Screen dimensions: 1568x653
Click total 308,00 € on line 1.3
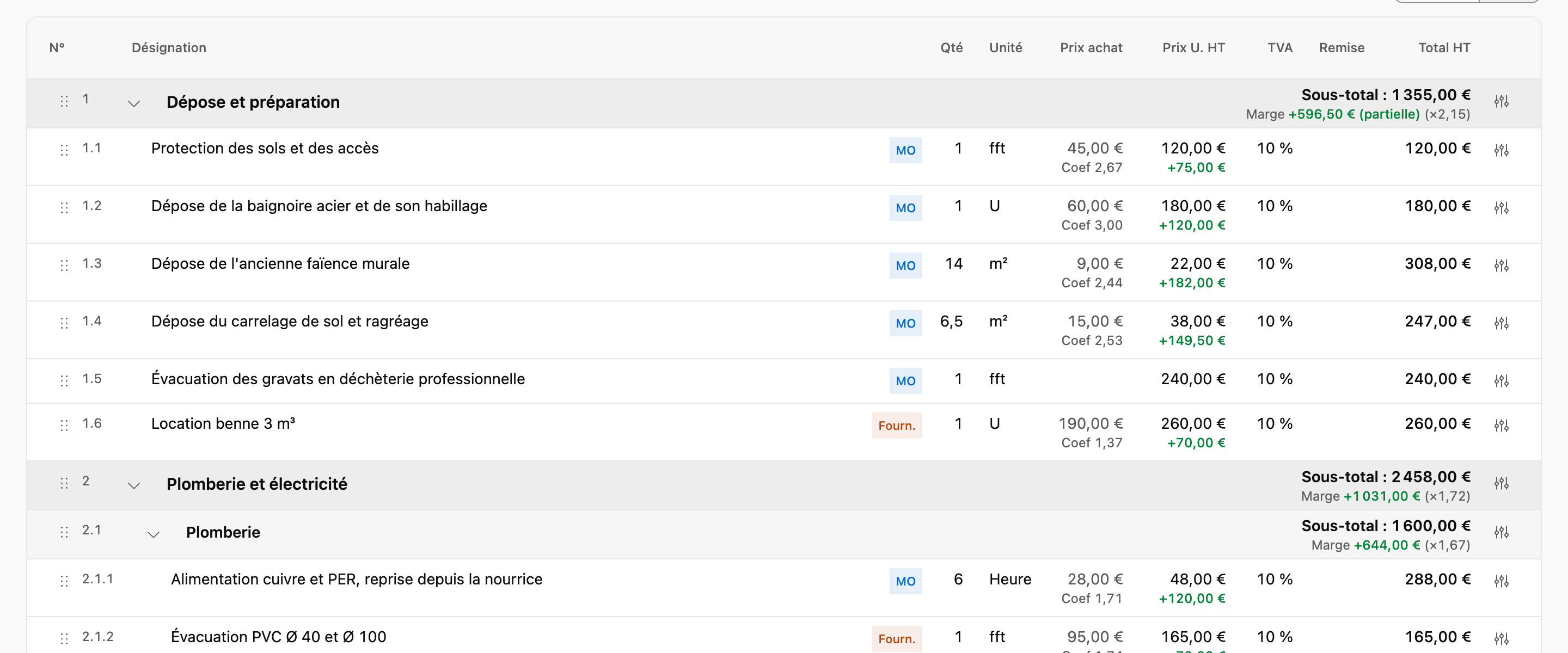pos(1437,263)
